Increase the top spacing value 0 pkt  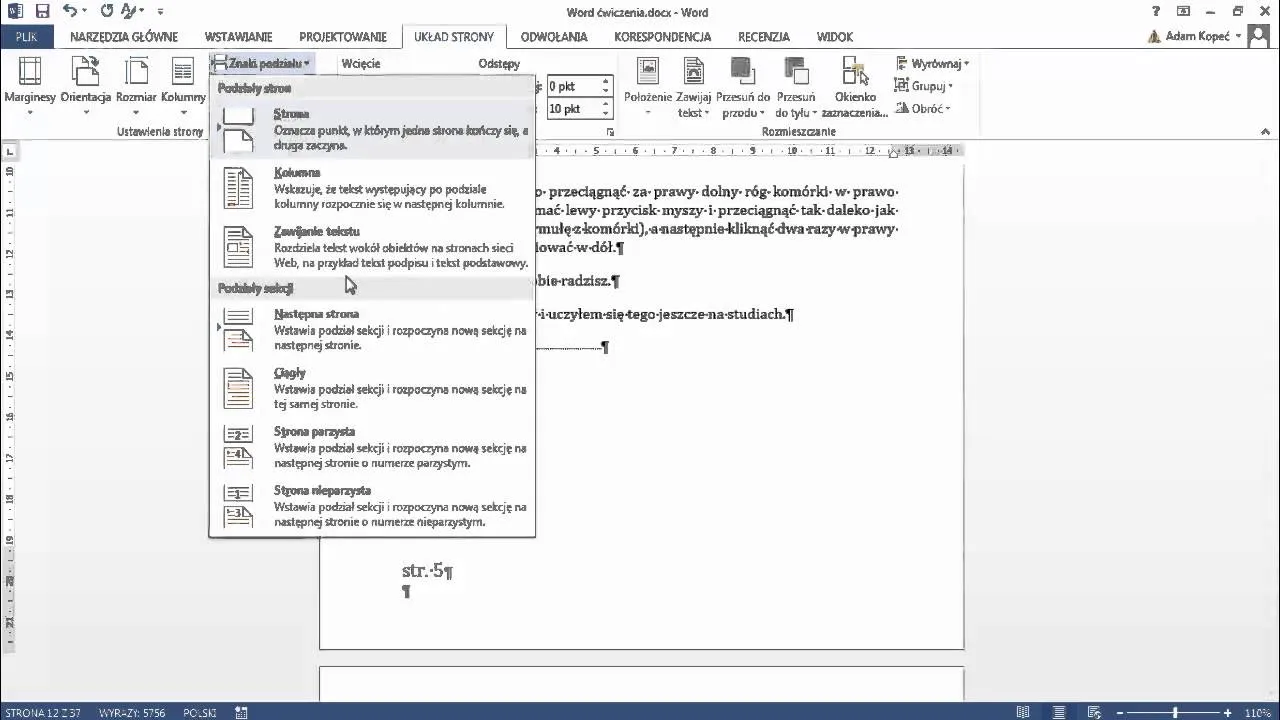[x=605, y=82]
